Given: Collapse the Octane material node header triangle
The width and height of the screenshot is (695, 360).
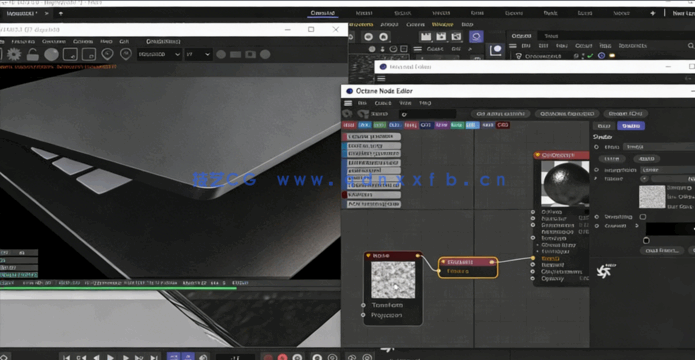Looking at the screenshot, I should click(538, 155).
